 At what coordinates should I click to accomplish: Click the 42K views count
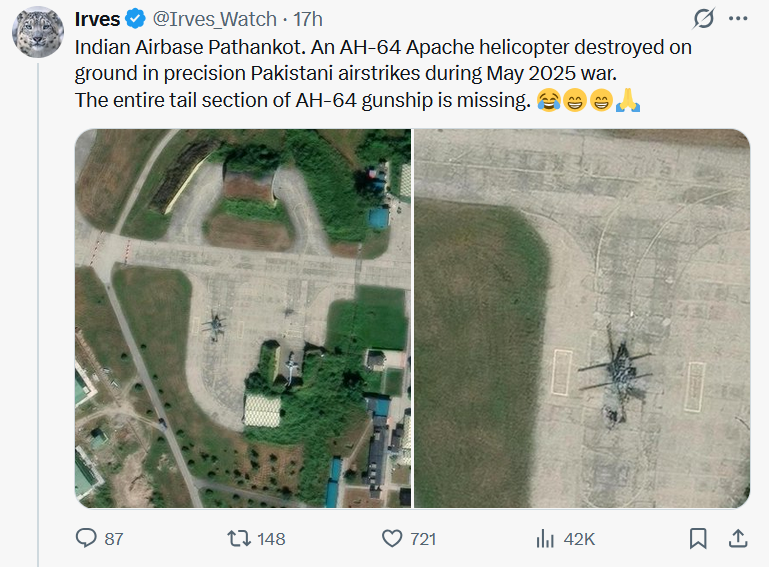pyautogui.click(x=580, y=539)
